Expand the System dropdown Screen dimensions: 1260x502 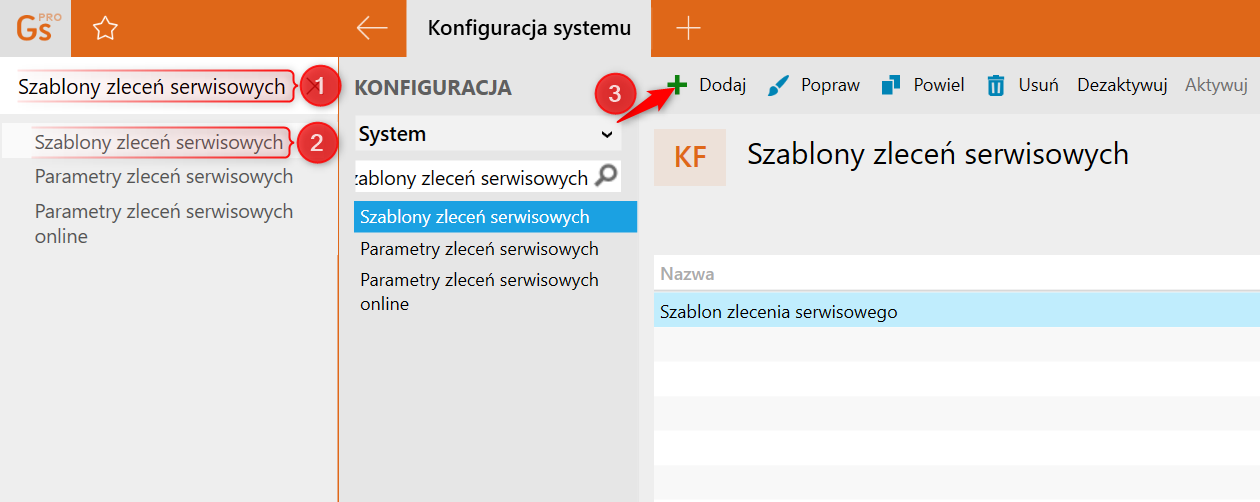click(x=606, y=134)
